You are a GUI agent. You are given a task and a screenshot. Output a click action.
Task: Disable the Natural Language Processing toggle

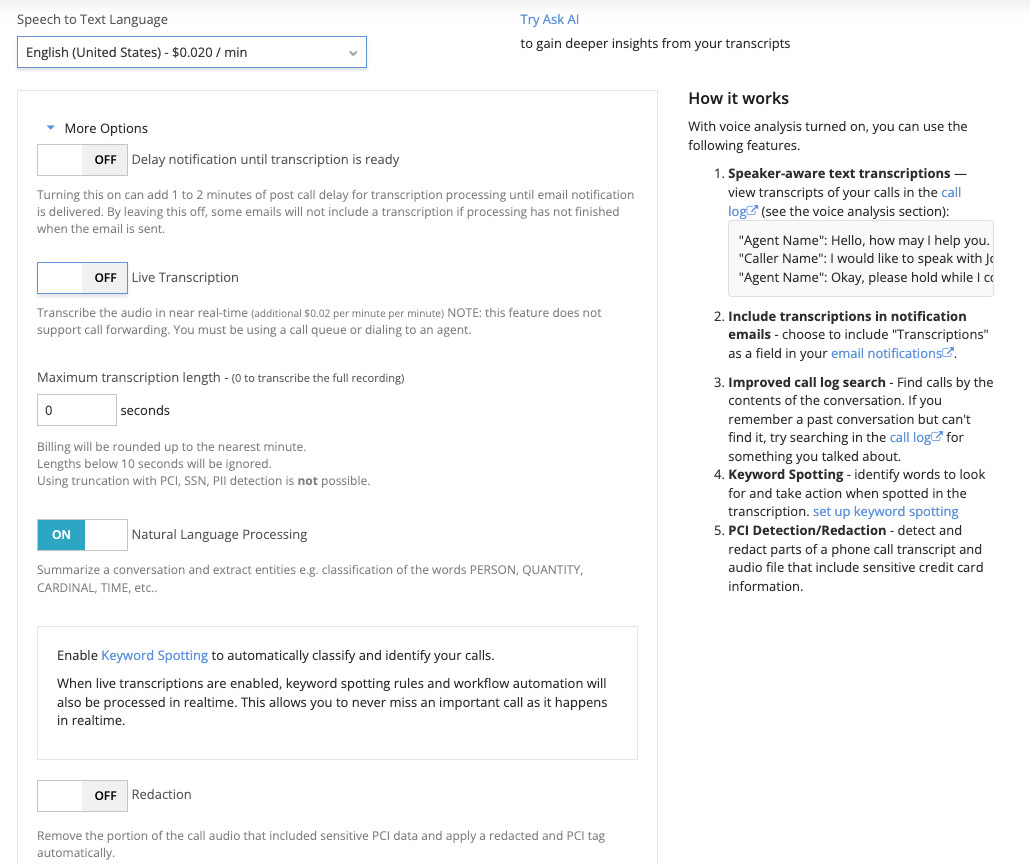82,535
